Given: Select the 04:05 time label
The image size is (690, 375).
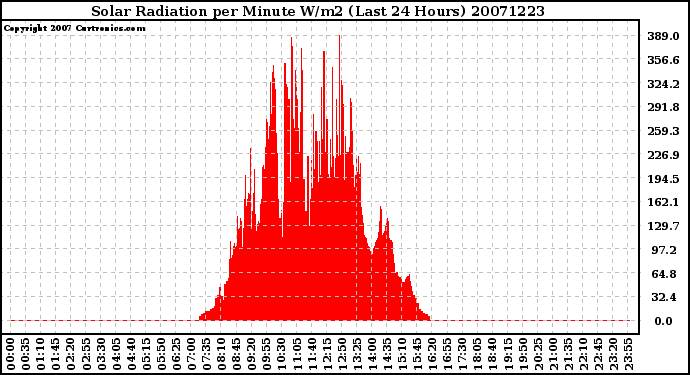Looking at the screenshot, I should point(116,354).
